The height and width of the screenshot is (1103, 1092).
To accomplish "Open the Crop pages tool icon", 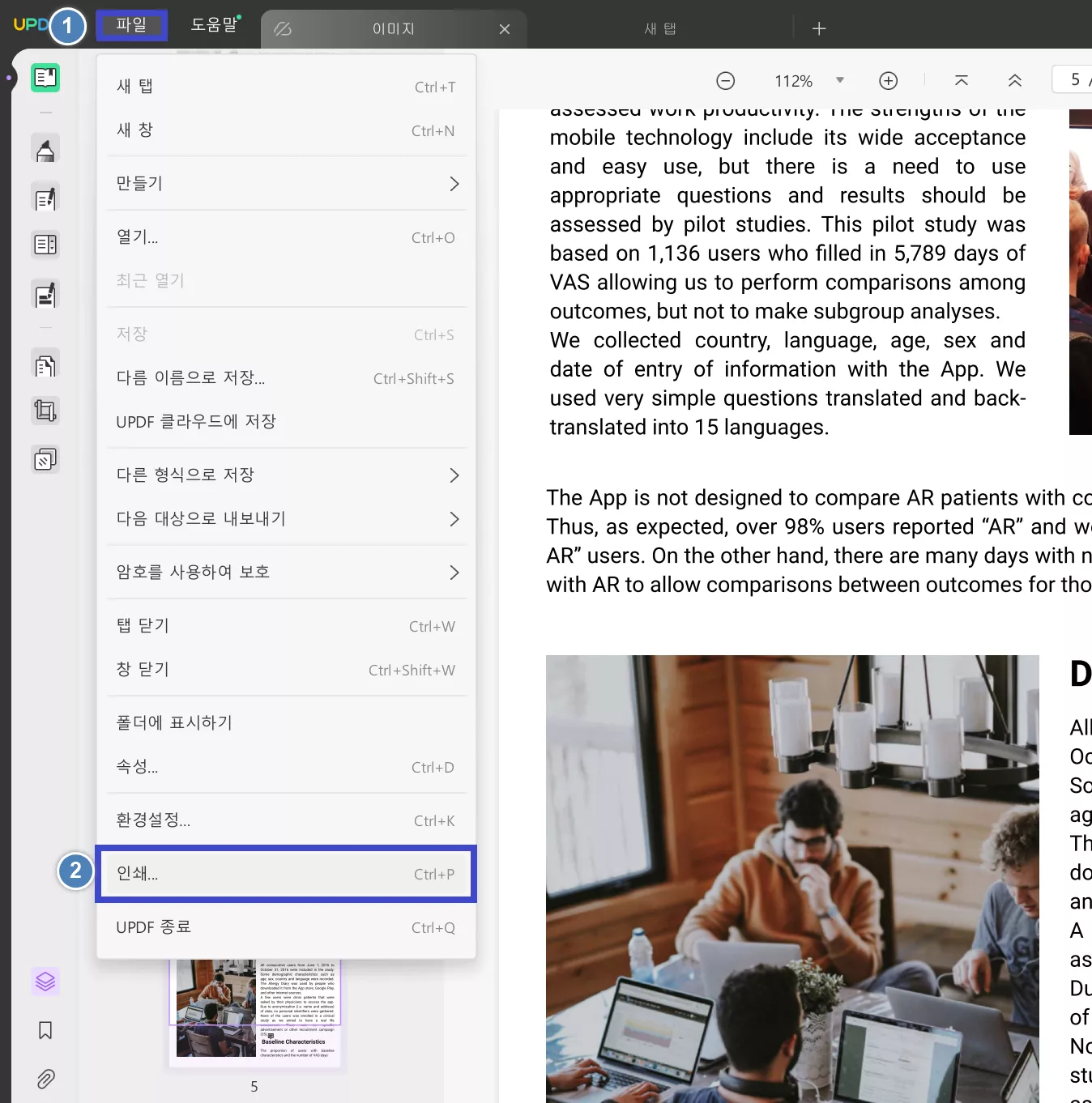I will click(45, 411).
